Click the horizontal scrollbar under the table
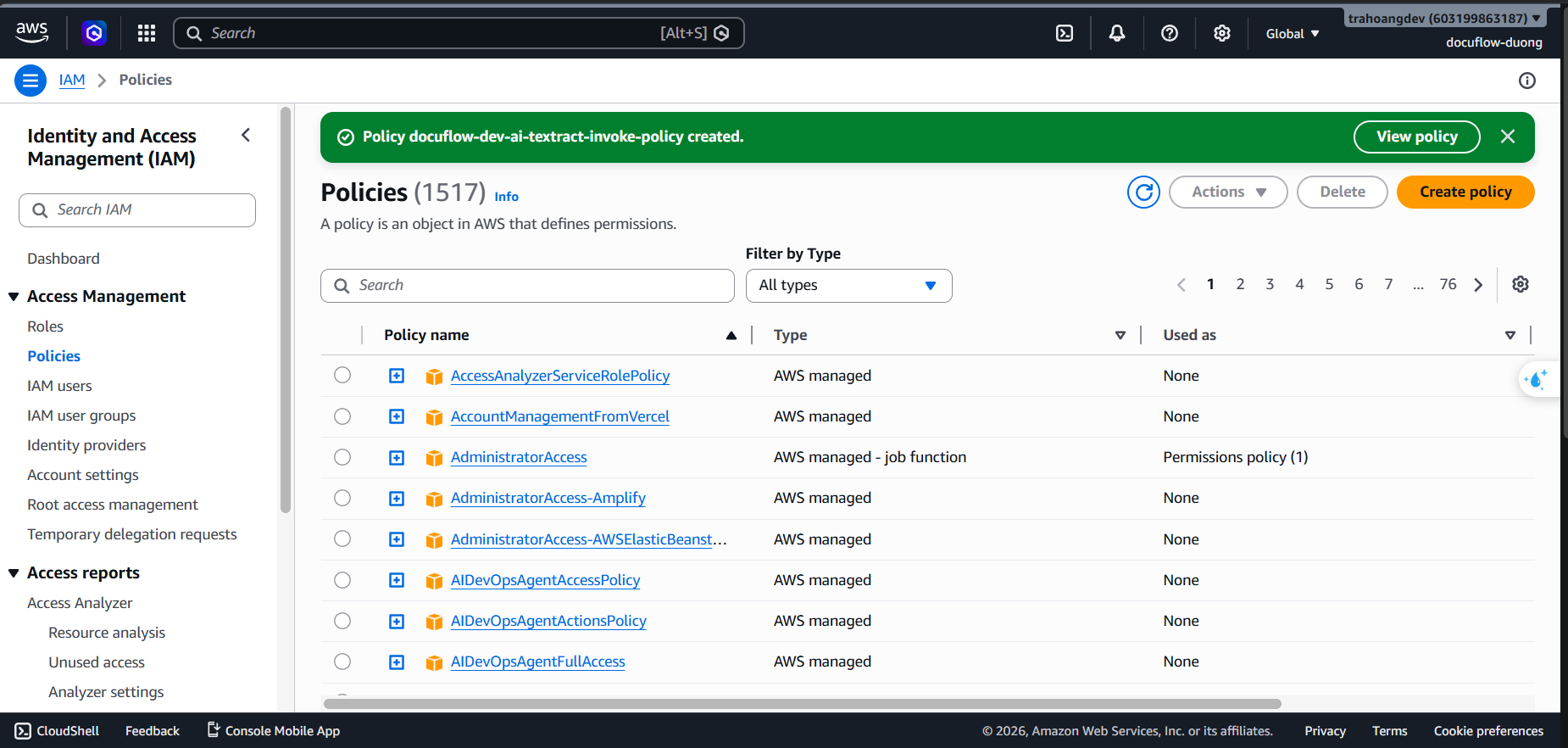 click(803, 704)
